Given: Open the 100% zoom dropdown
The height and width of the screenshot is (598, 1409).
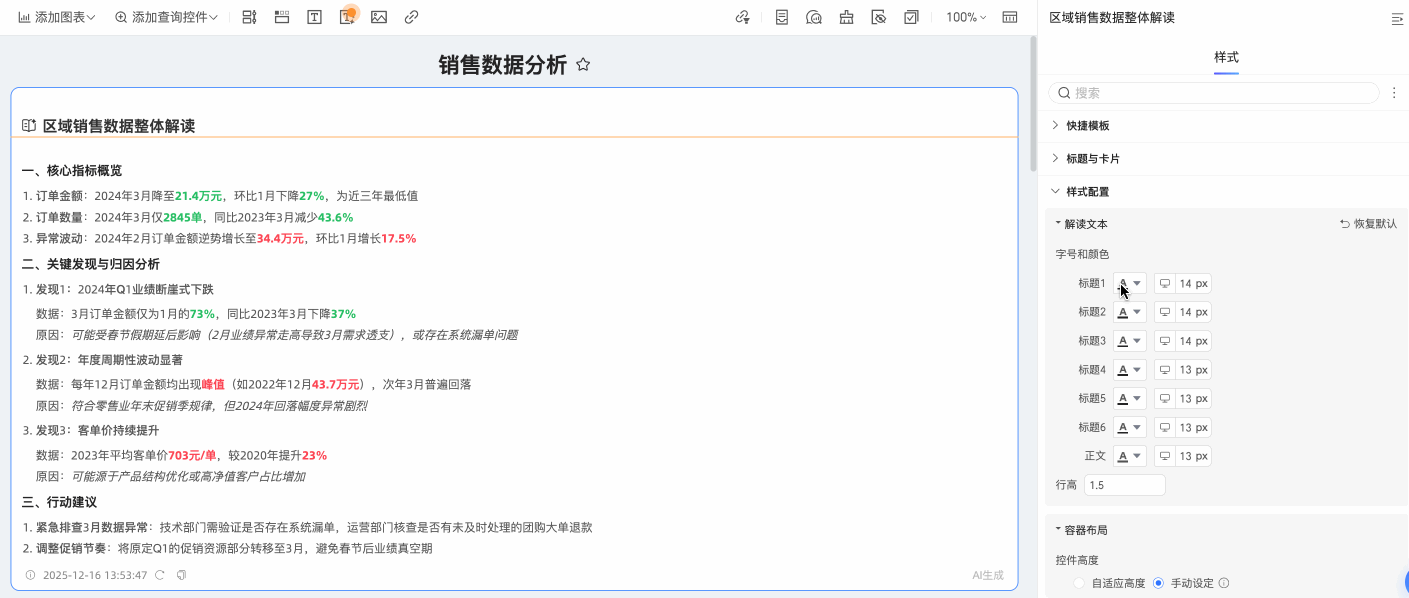Looking at the screenshot, I should (966, 17).
